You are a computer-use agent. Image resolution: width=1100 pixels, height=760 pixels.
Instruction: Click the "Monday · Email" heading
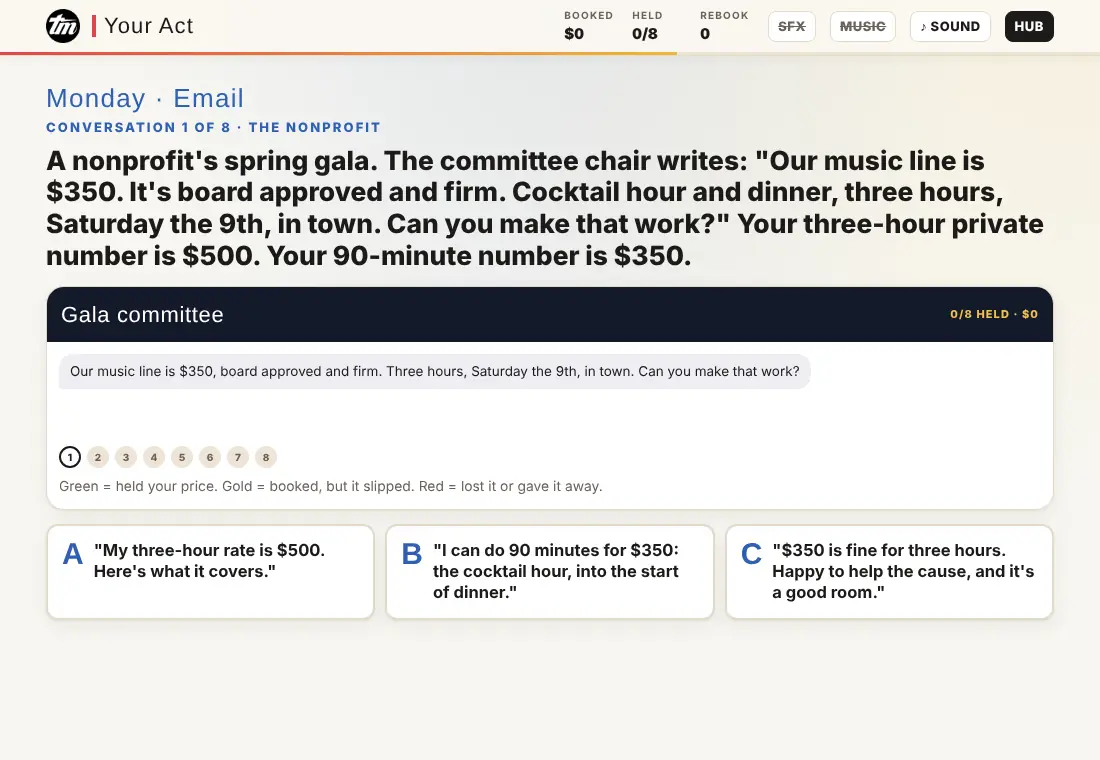coord(145,98)
